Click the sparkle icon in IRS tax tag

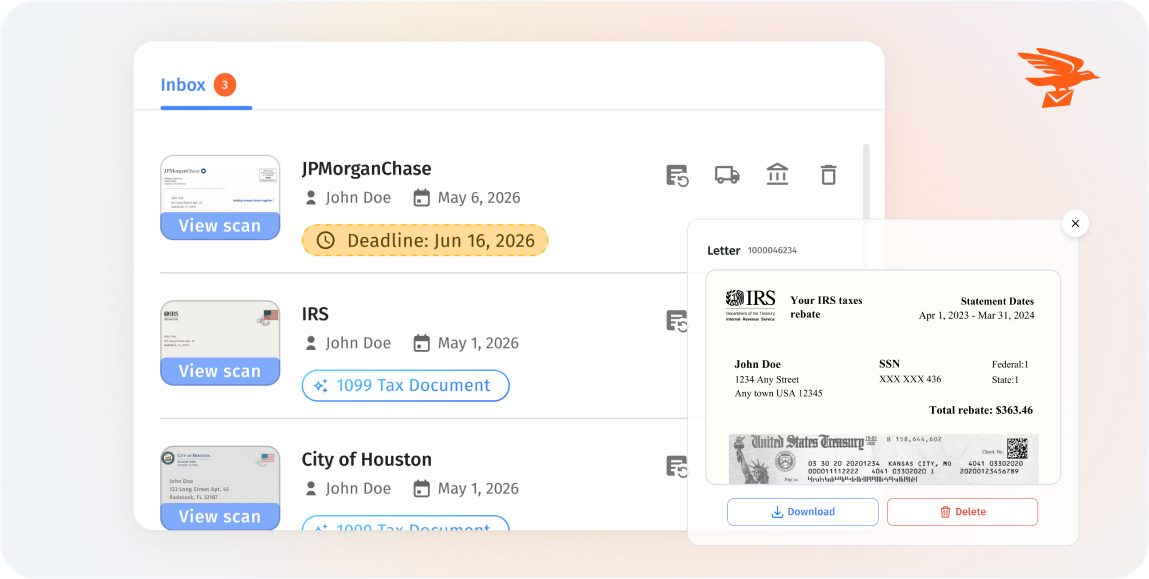click(320, 386)
